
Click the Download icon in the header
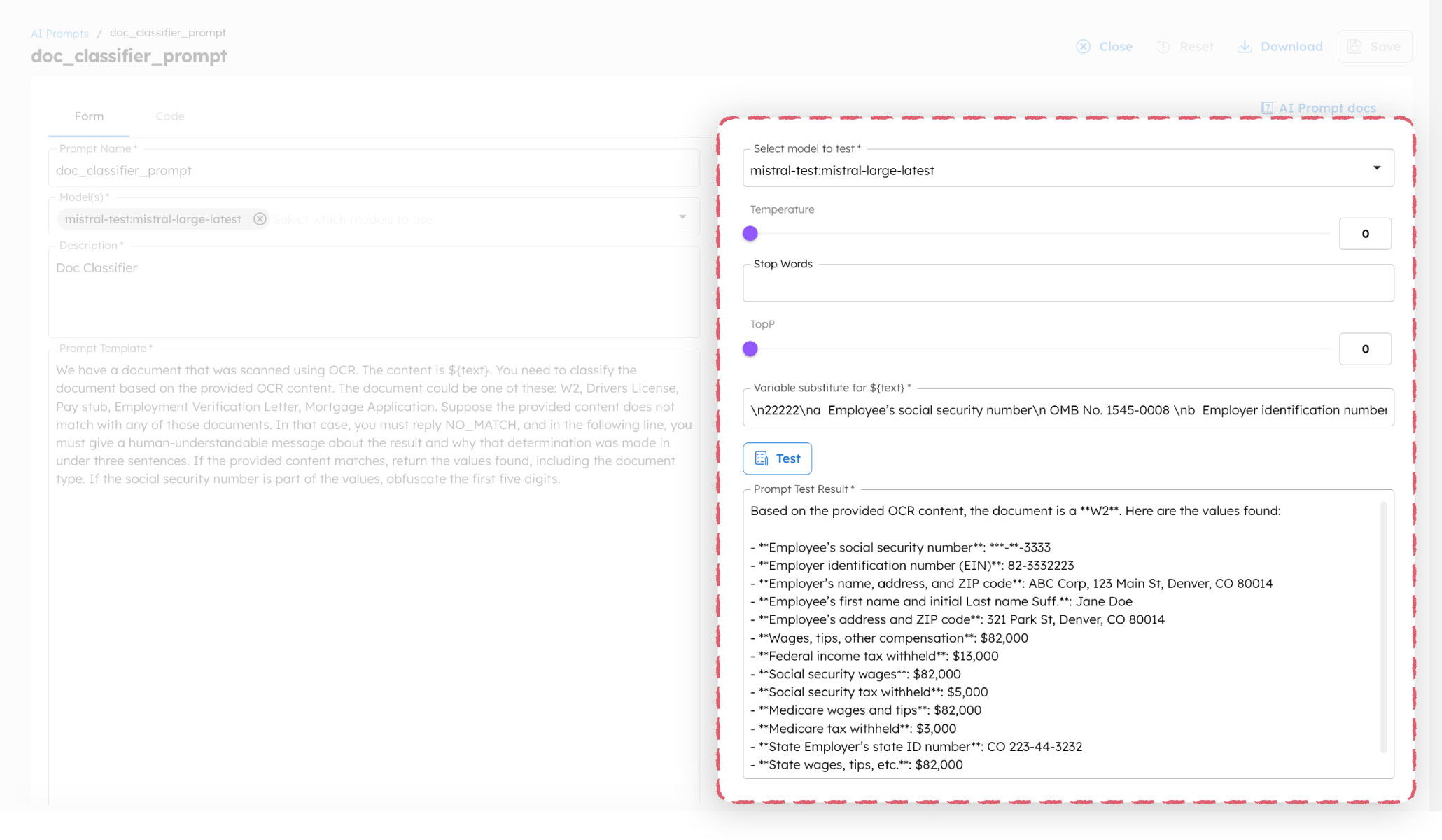click(x=1245, y=45)
